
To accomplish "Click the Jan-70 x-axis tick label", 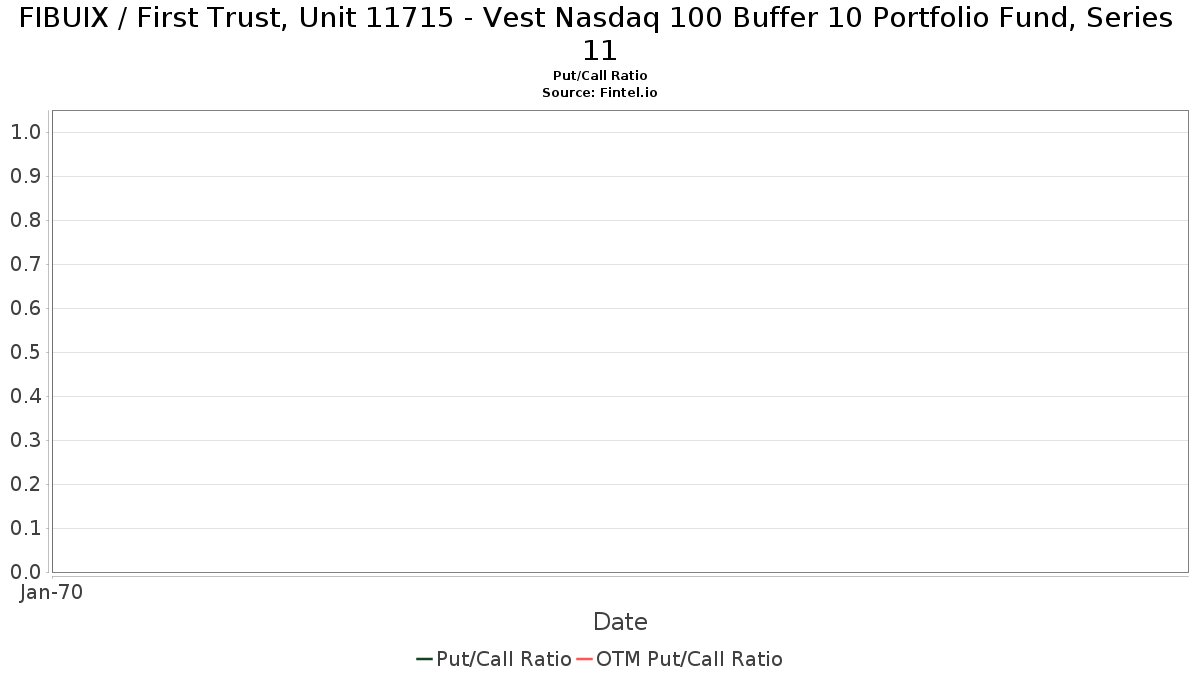I will [x=51, y=592].
